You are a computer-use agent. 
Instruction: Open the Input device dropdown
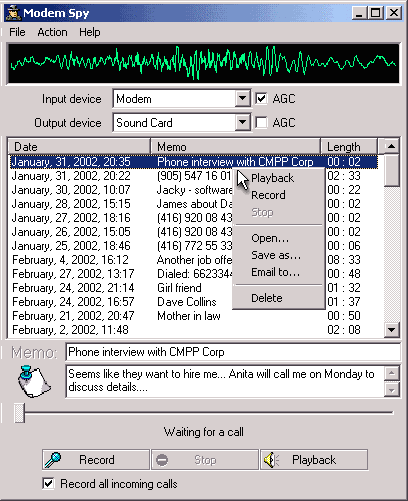(x=242, y=99)
